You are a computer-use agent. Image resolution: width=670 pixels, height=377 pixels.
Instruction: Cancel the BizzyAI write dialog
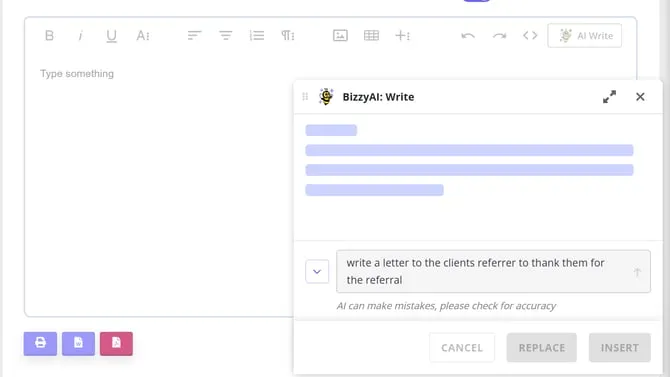462,348
